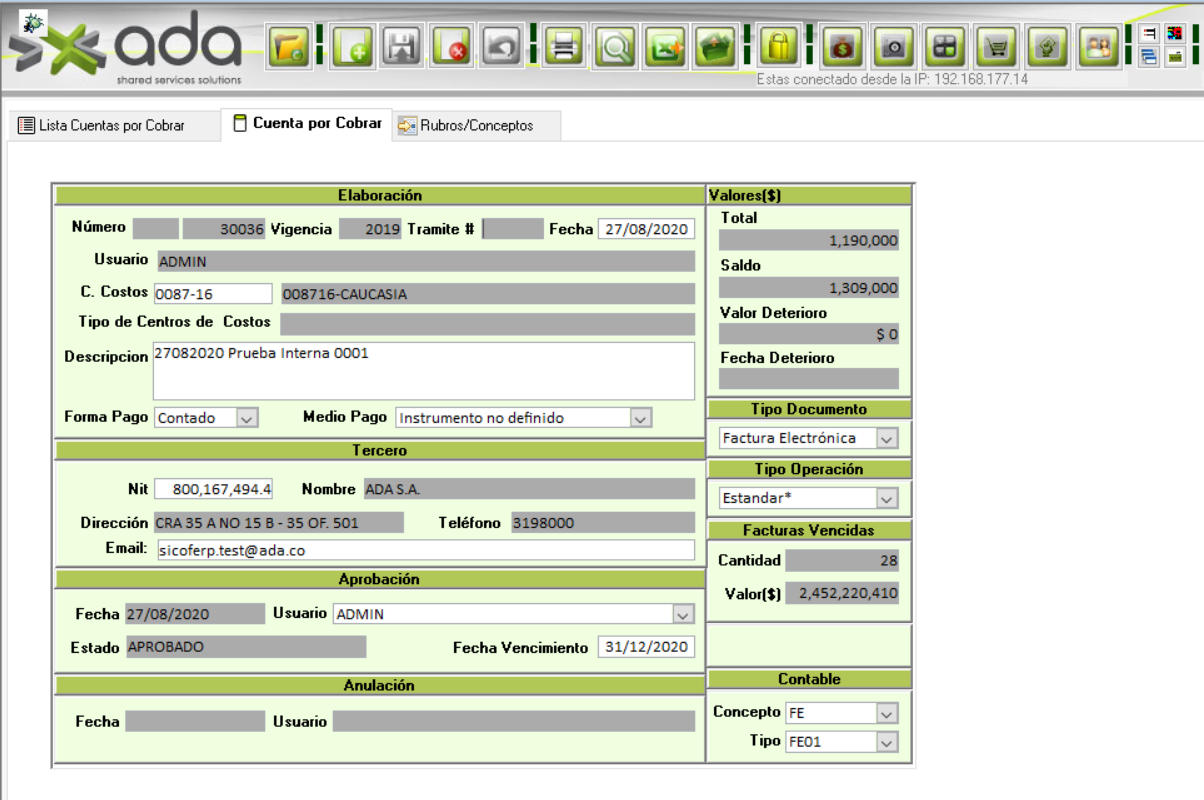Open the Medio Pago dropdown list
The image size is (1204, 800).
click(x=641, y=418)
